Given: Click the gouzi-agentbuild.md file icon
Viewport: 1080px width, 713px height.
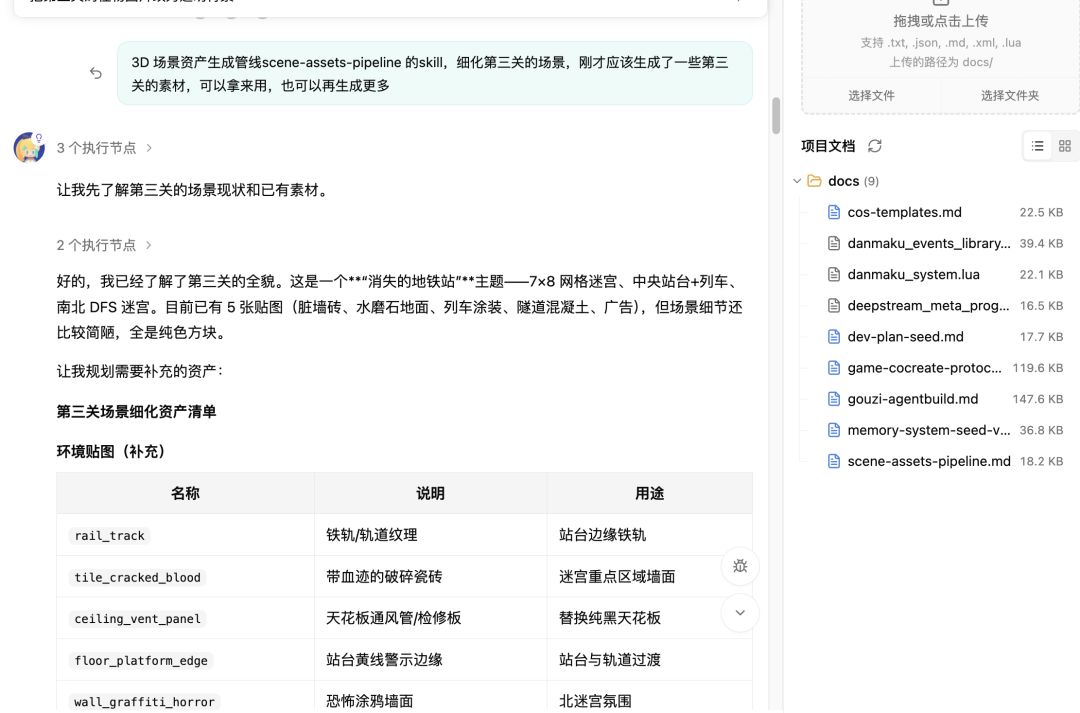Looking at the screenshot, I should coord(833,399).
